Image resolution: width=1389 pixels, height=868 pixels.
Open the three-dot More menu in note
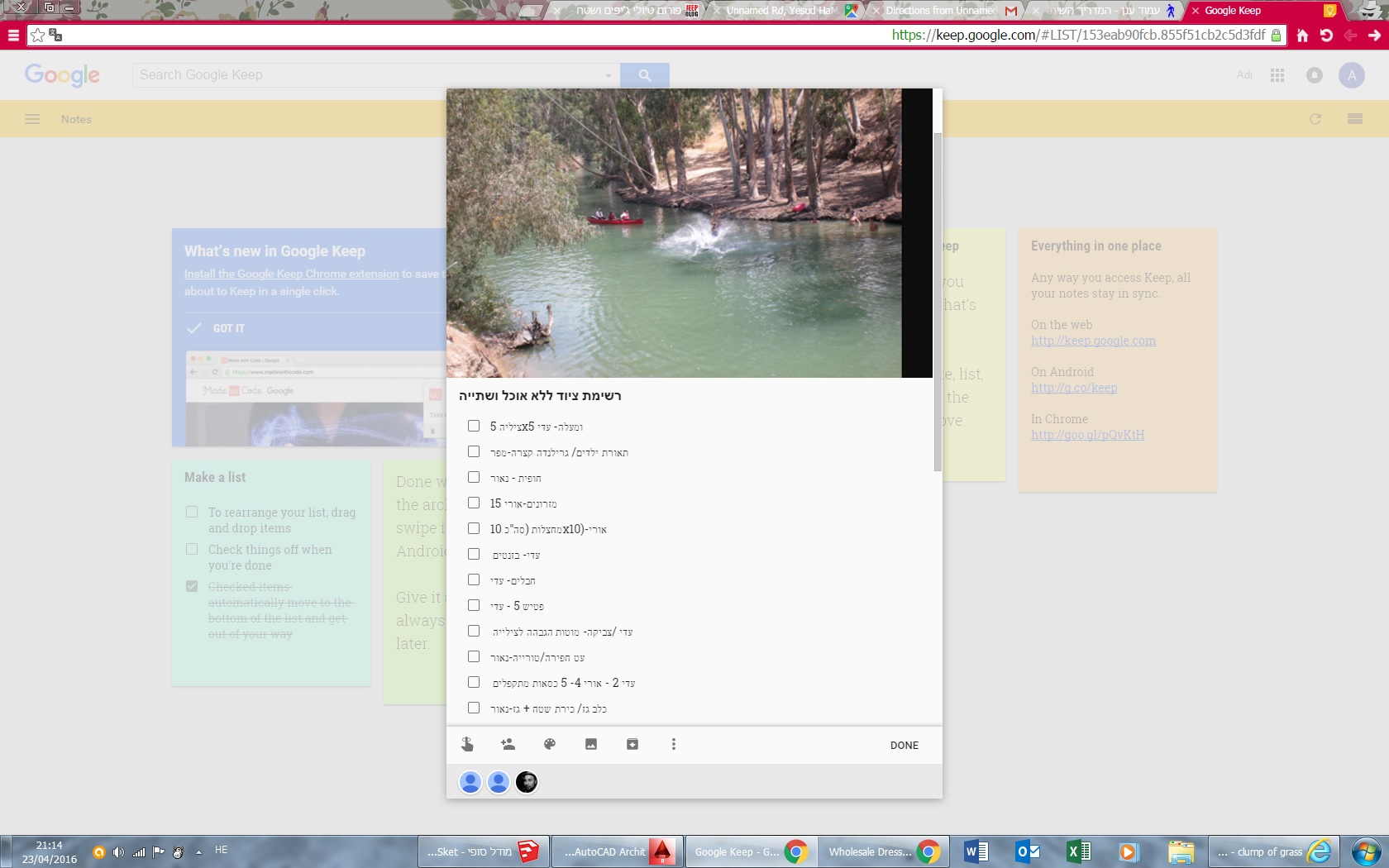pyautogui.click(x=674, y=744)
